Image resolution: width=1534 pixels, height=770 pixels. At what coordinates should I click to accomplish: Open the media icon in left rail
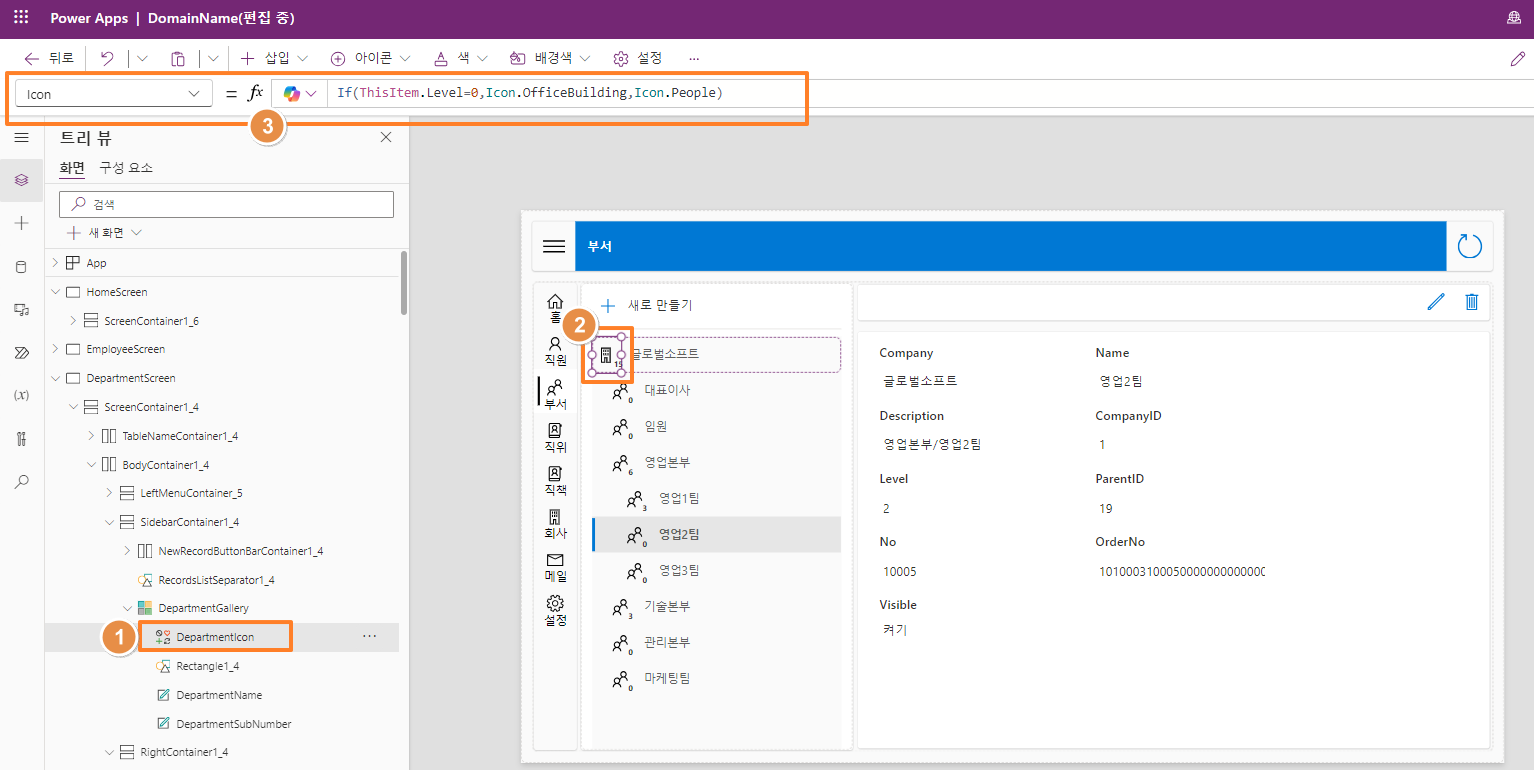coord(21,309)
